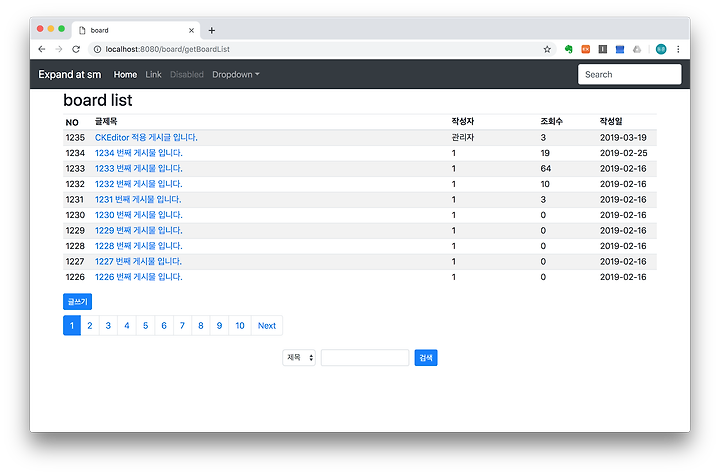Go to page 9
Screen dimensions: 720x475
click(x=219, y=326)
